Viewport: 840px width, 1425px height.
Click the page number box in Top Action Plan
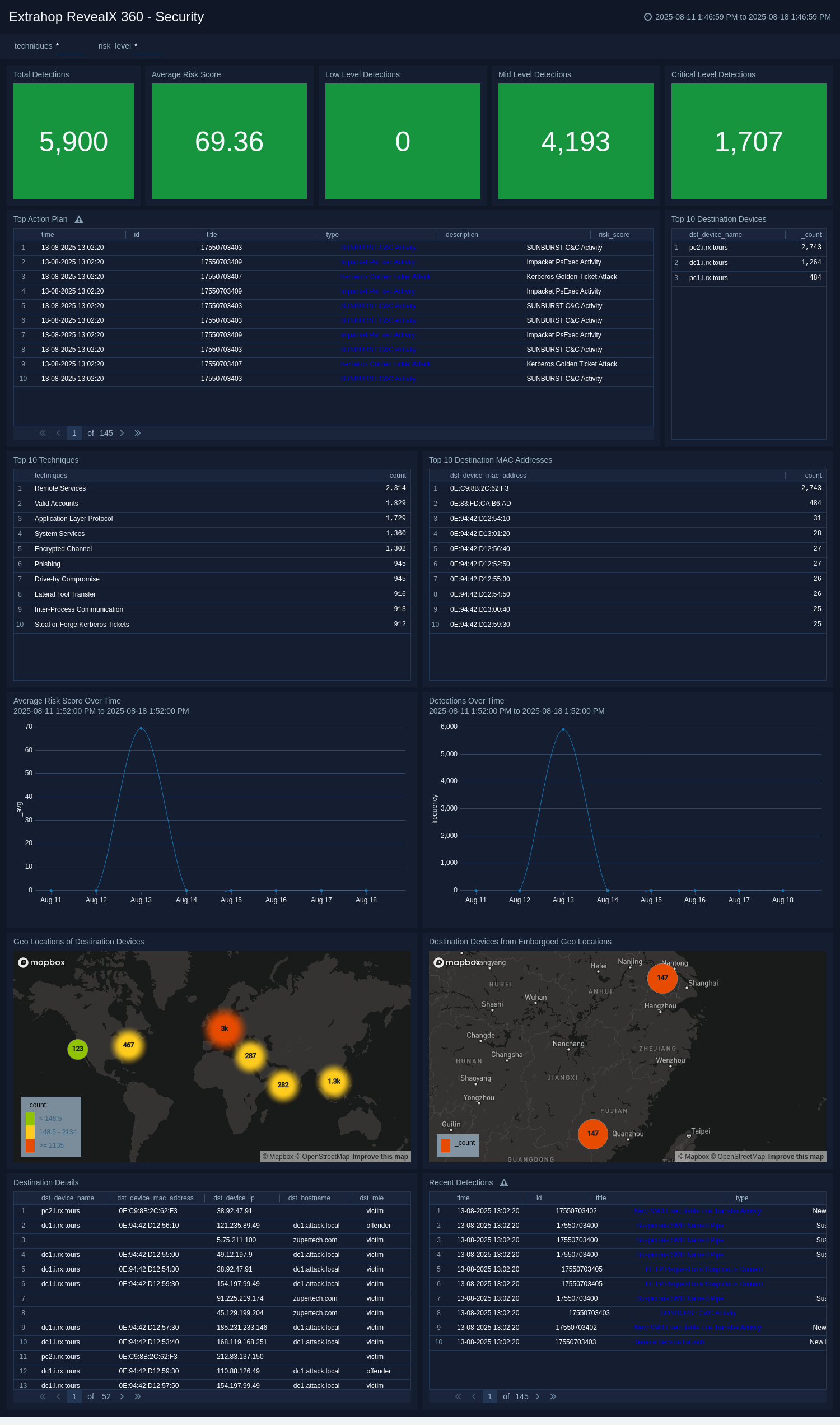74,433
